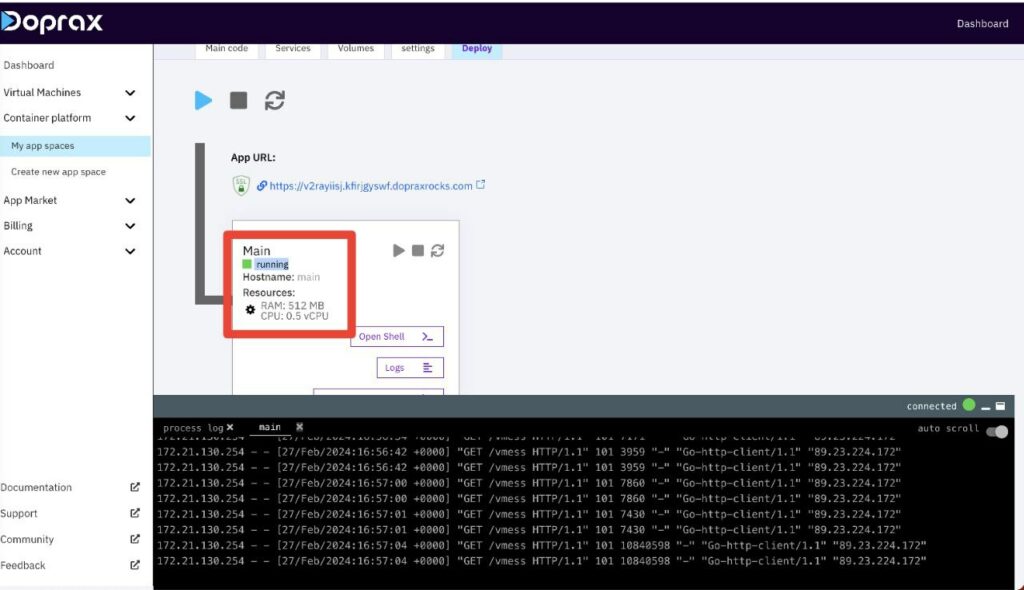Restart the app with the large refresh icon
1024x590 pixels.
click(274, 100)
